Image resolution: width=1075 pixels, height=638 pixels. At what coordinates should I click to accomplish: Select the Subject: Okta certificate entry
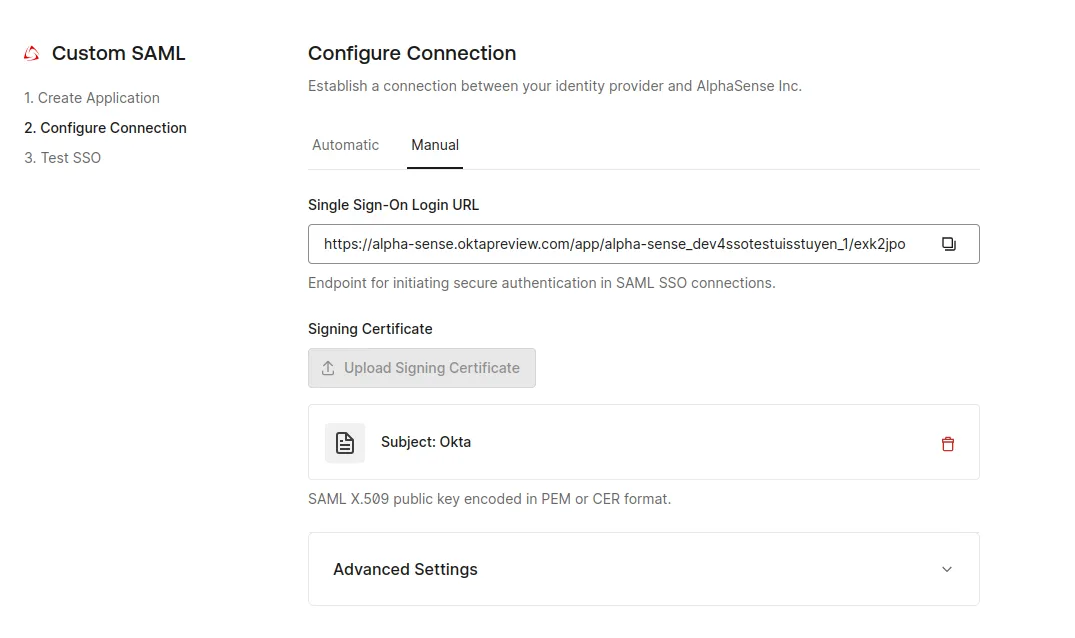(x=426, y=442)
